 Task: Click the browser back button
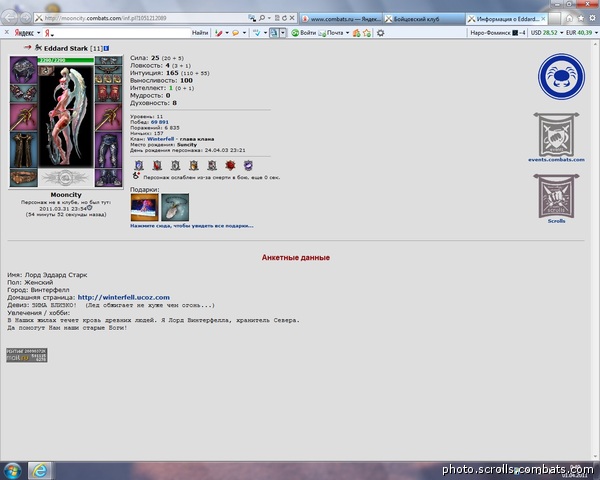10,18
